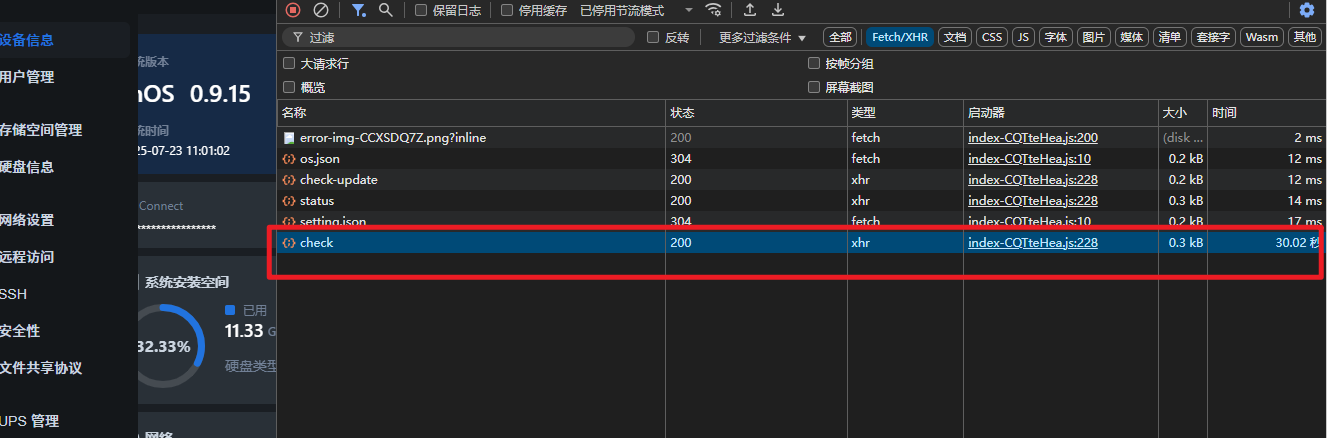The height and width of the screenshot is (438, 1327).
Task: Select the status request row
Action: click(x=801, y=201)
